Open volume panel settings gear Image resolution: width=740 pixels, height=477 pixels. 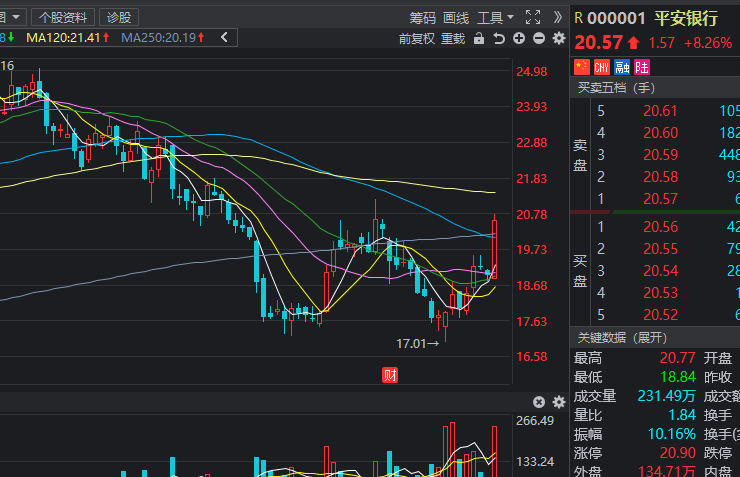[558, 402]
